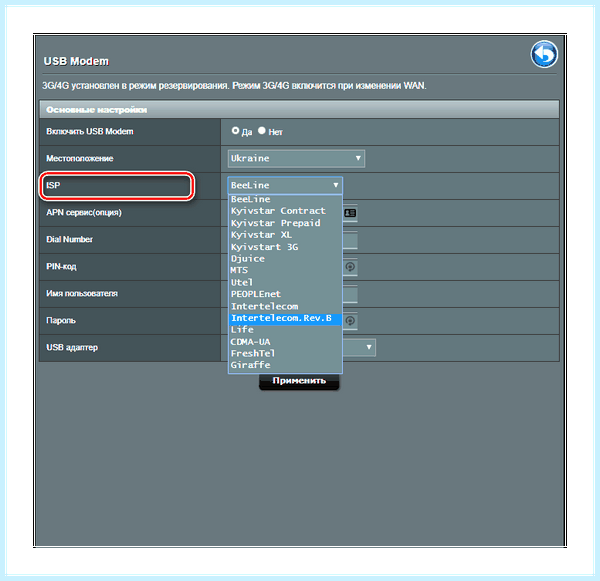Click the Dial Number input field
Viewport: 600px width, 581px height.
click(x=350, y=240)
